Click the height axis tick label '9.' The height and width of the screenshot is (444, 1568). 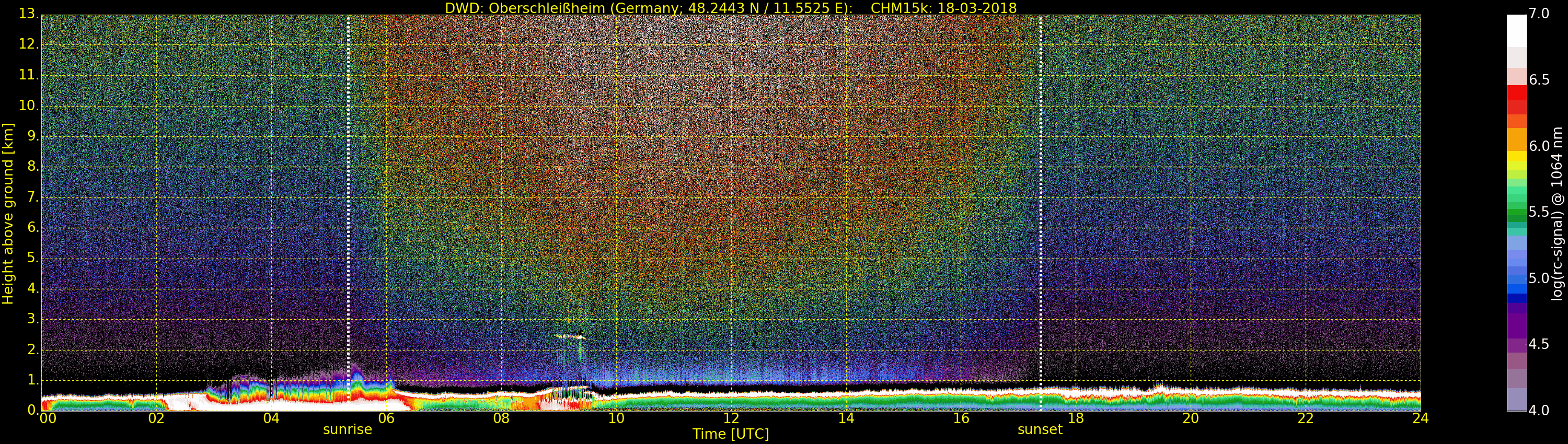point(33,136)
